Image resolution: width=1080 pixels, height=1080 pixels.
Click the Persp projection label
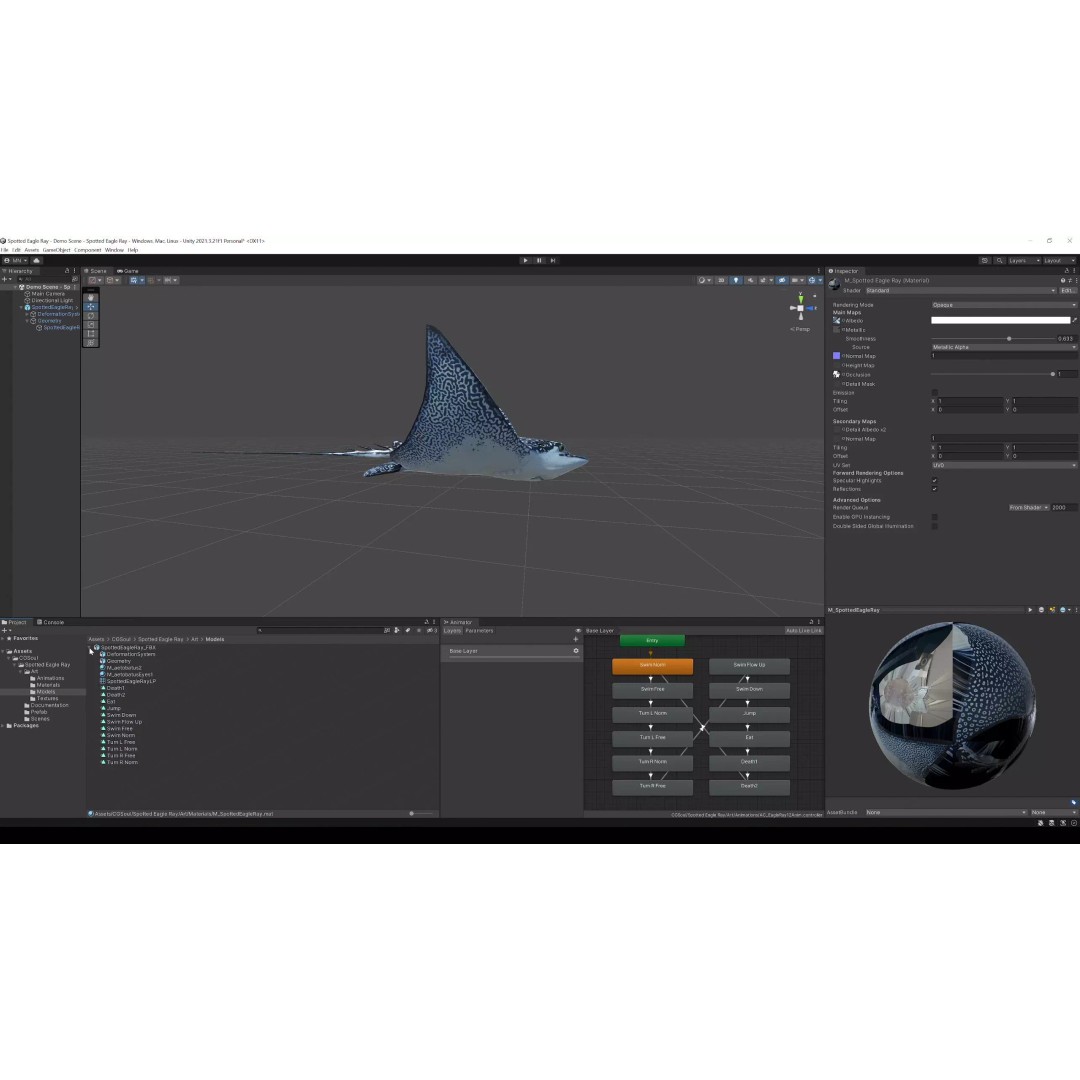pyautogui.click(x=802, y=329)
